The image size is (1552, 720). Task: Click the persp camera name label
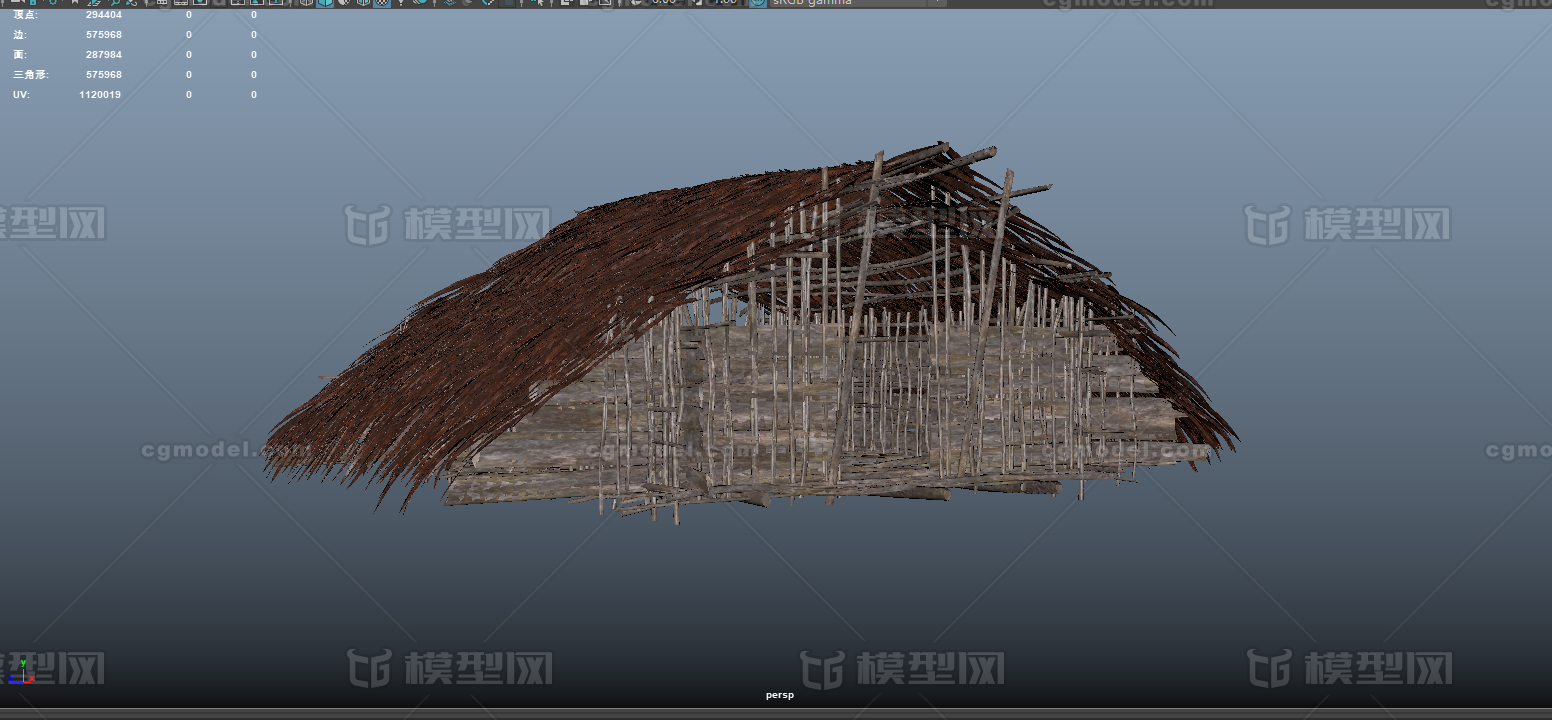pos(780,695)
